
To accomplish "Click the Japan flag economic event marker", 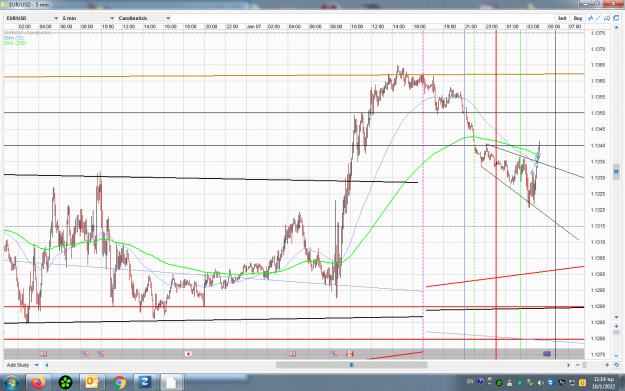I will tap(188, 354).
